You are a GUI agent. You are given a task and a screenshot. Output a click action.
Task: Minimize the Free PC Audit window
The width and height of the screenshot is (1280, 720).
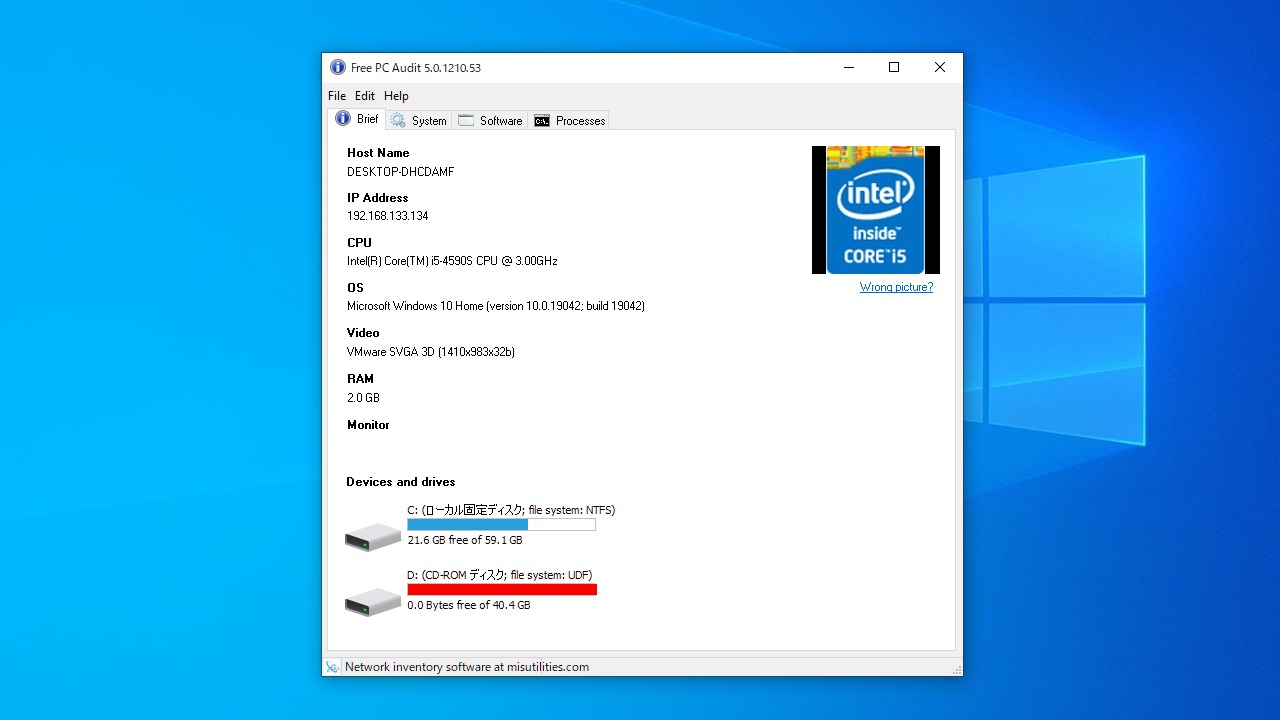849,67
